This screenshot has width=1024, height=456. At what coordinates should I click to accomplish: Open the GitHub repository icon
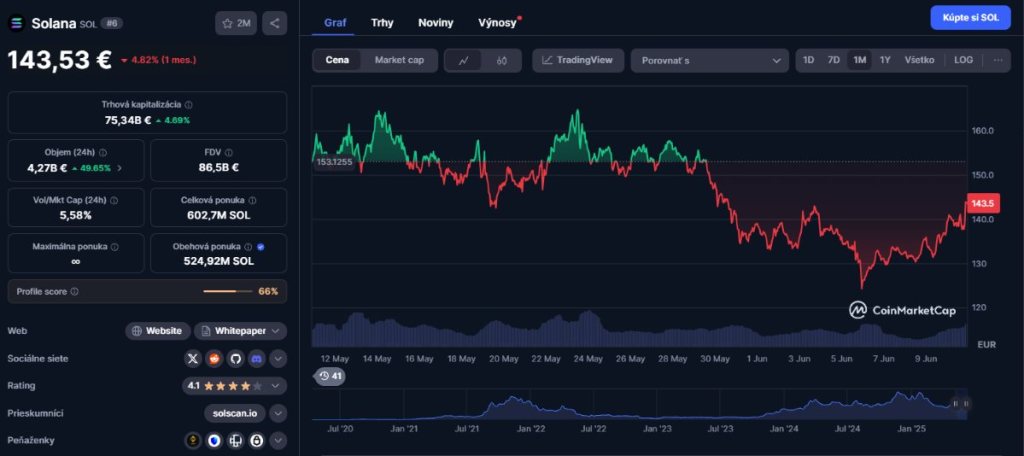pyautogui.click(x=235, y=358)
